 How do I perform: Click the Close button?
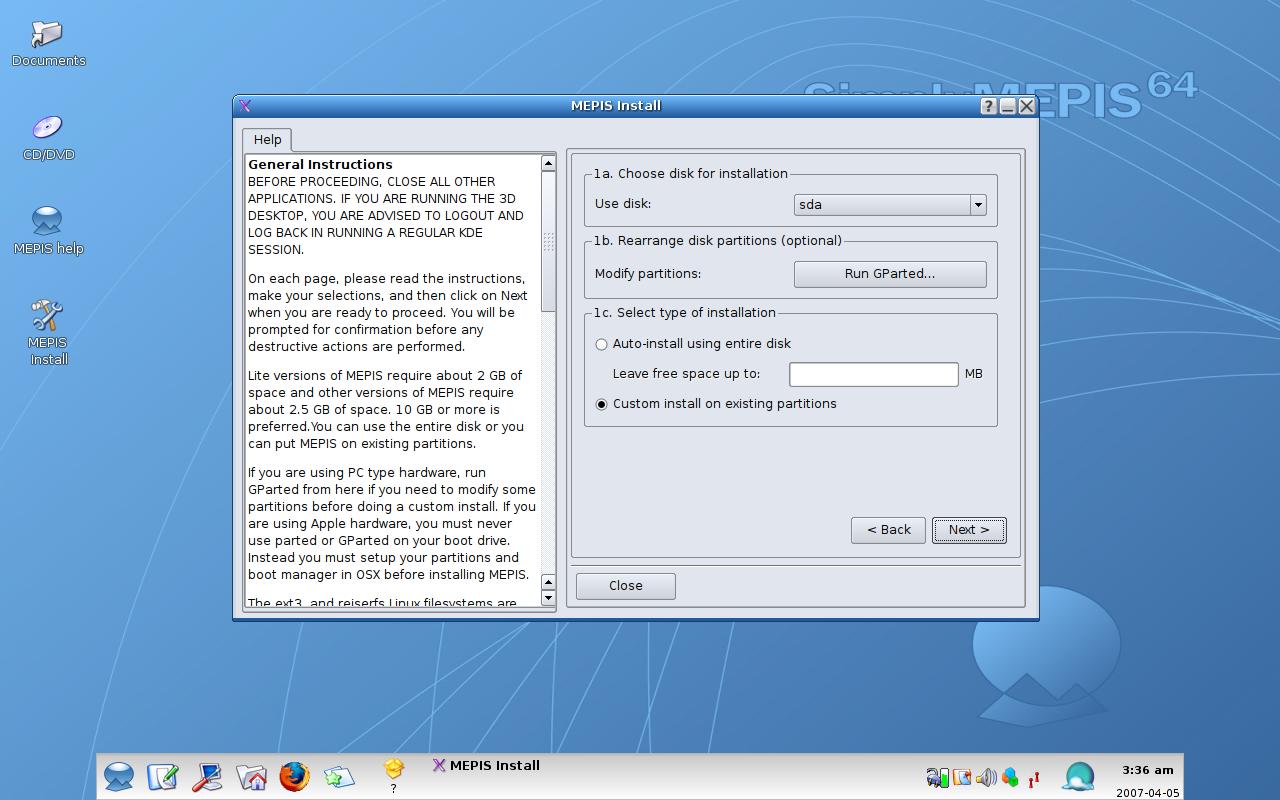pyautogui.click(x=626, y=586)
